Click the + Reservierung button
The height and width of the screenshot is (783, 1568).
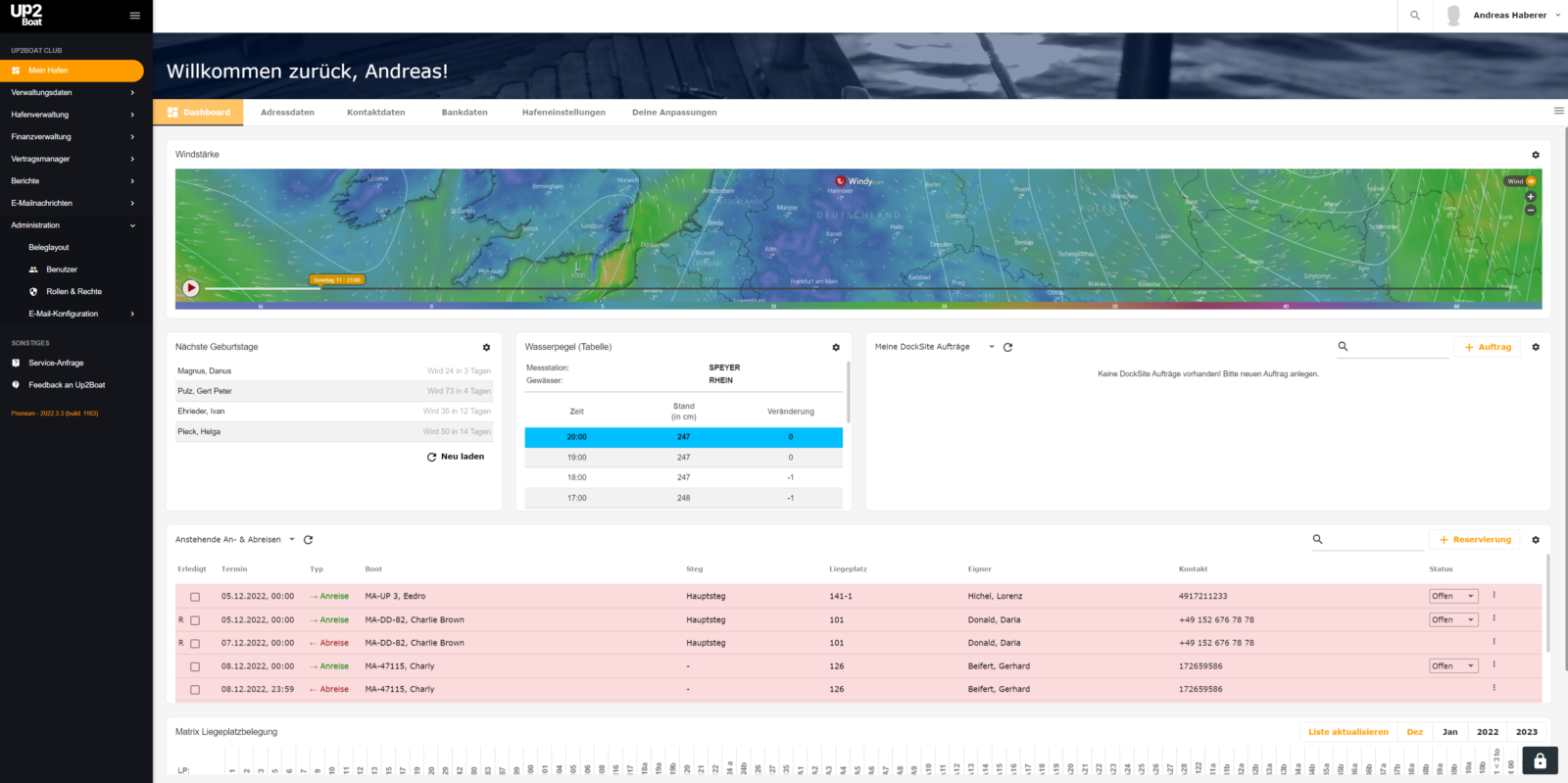[x=1475, y=540]
